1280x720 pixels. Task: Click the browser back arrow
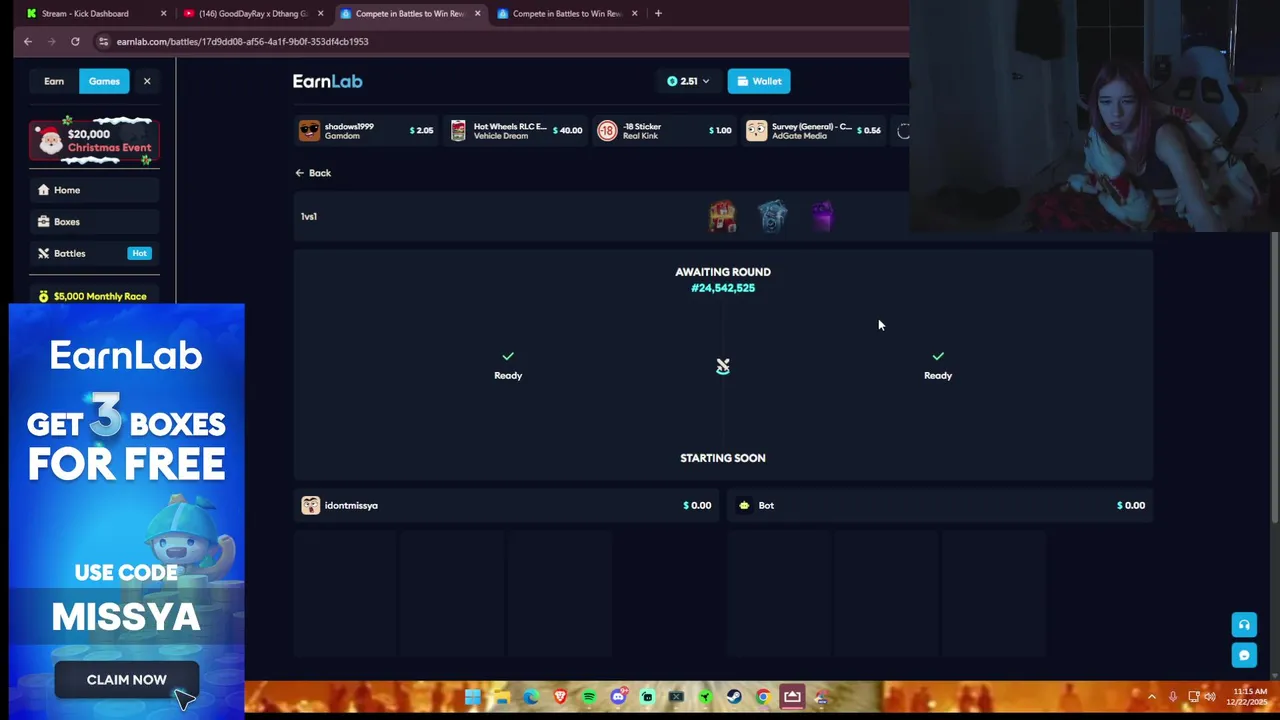point(28,41)
